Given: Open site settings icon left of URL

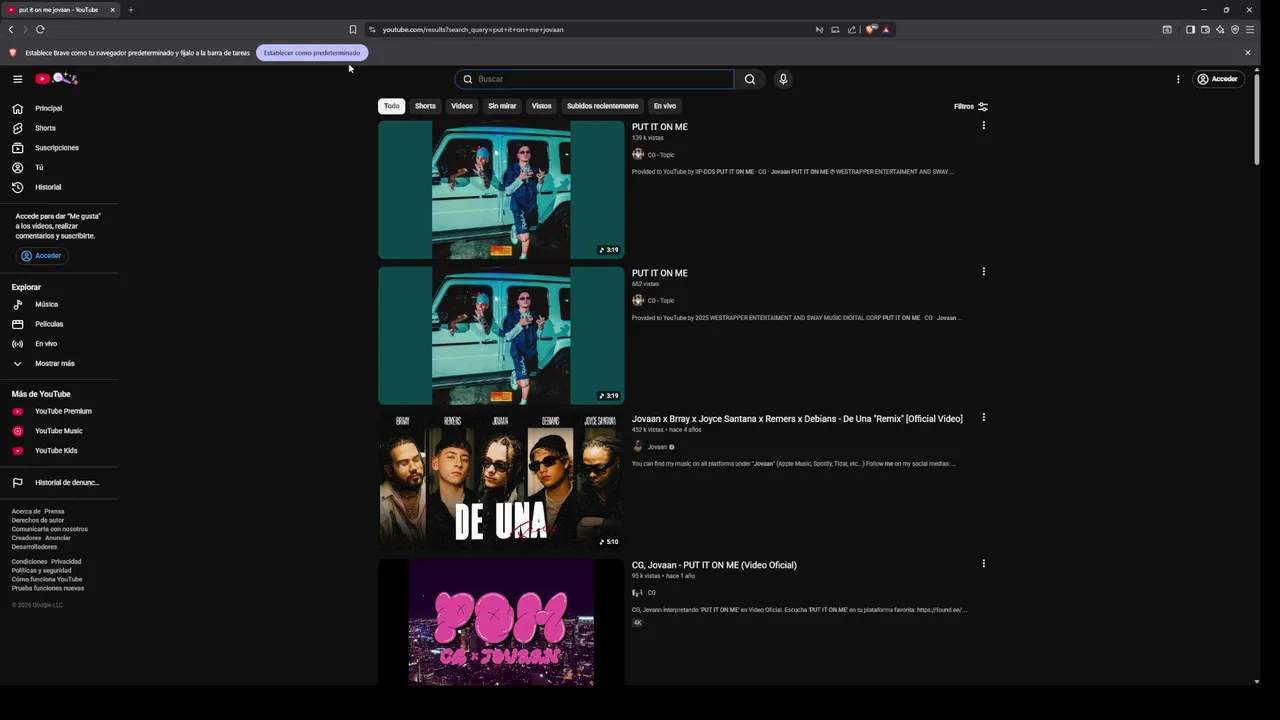Looking at the screenshot, I should (372, 29).
